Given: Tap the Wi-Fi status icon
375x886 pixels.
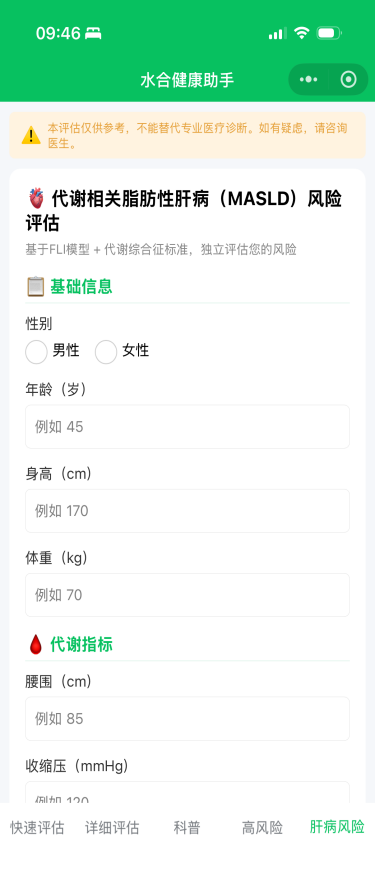Looking at the screenshot, I should 302,33.
